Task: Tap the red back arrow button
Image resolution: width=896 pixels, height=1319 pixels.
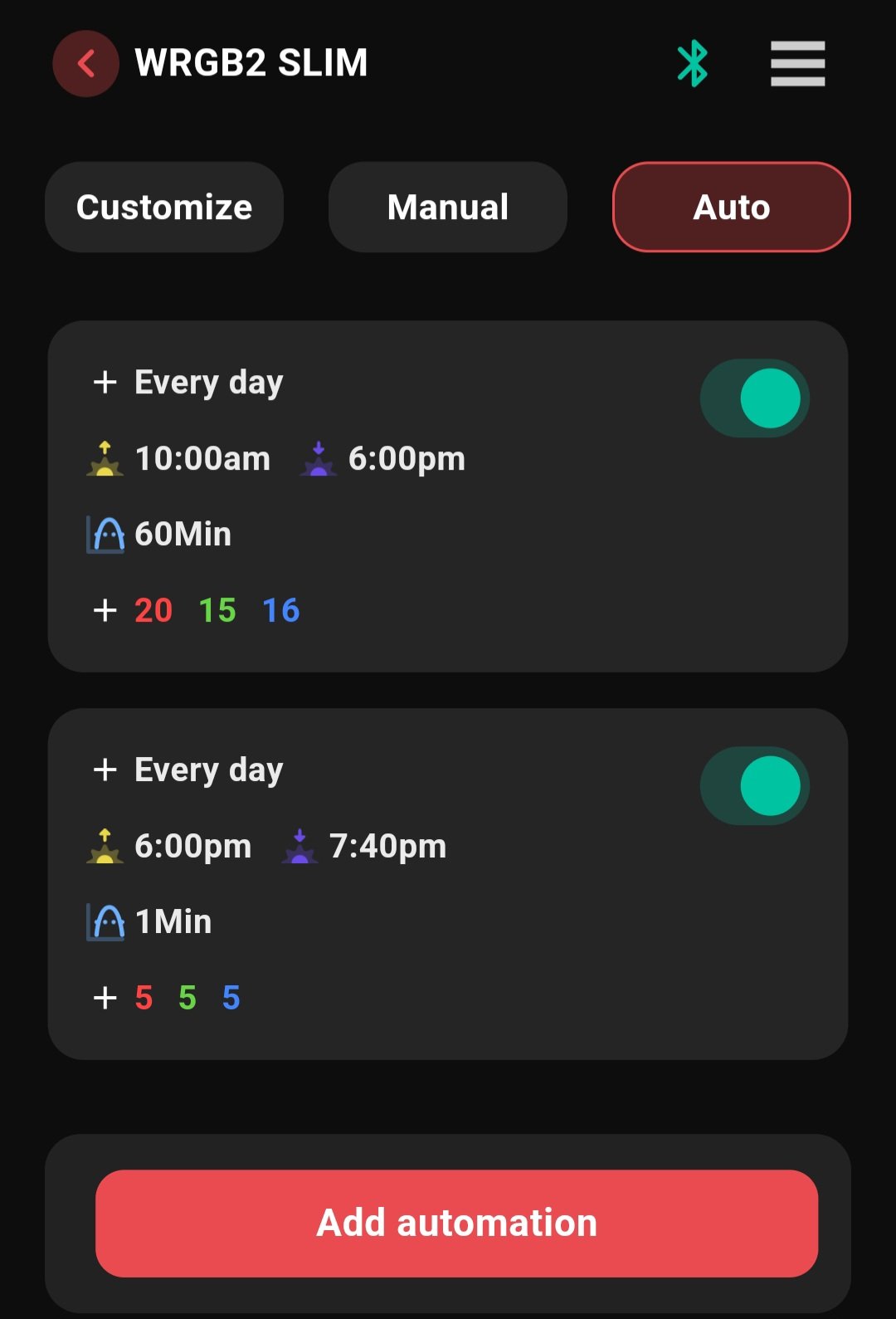Action: click(85, 63)
